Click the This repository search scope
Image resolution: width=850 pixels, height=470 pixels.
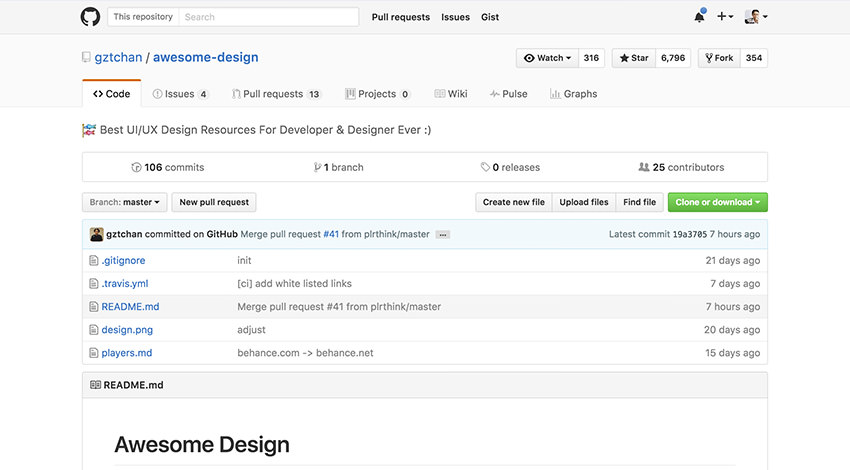(x=143, y=17)
